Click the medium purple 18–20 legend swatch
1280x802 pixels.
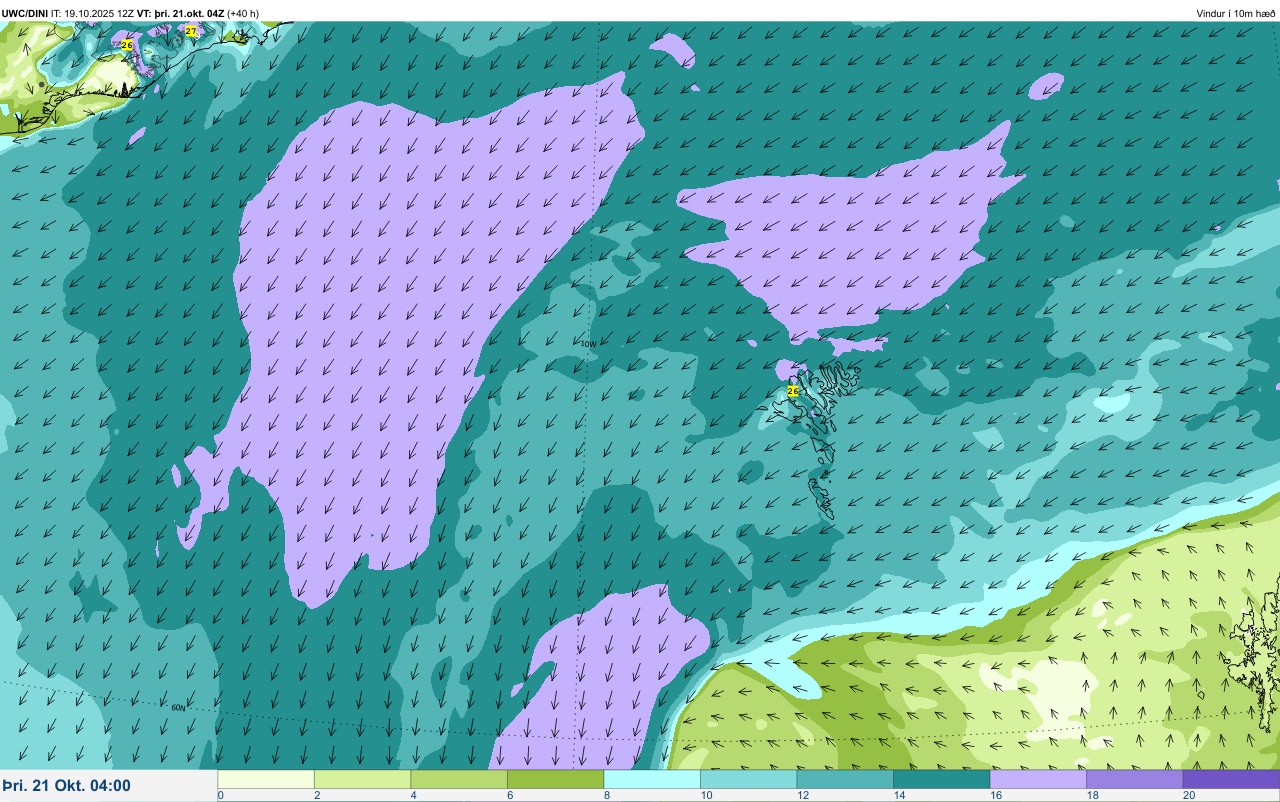tap(1134, 779)
